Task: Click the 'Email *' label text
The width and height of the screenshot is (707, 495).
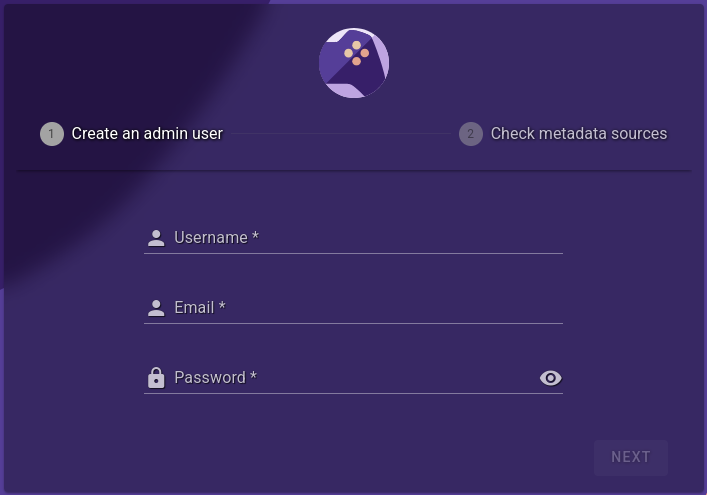Action: tap(199, 308)
